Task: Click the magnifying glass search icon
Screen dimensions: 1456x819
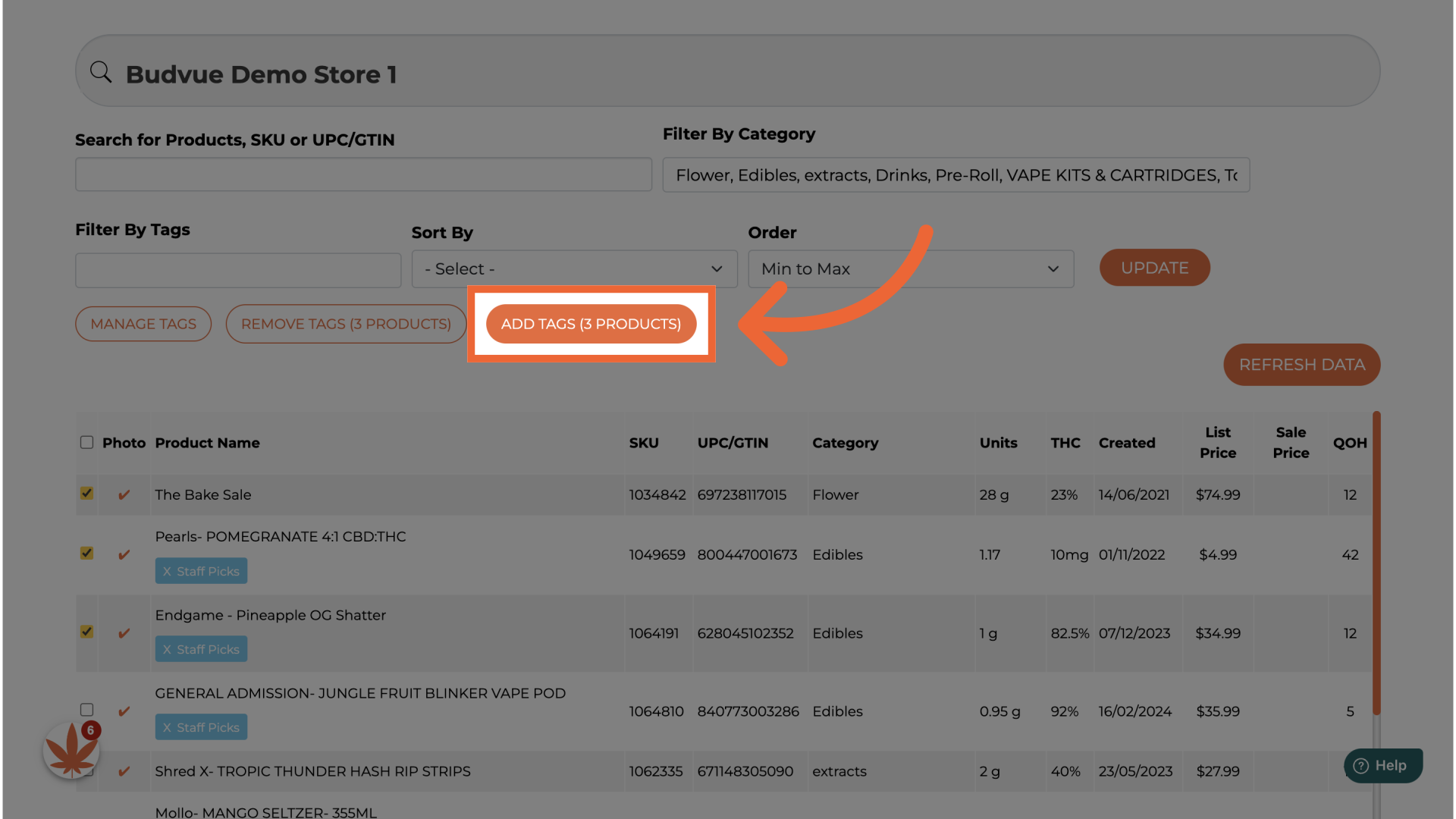Action: 101,73
